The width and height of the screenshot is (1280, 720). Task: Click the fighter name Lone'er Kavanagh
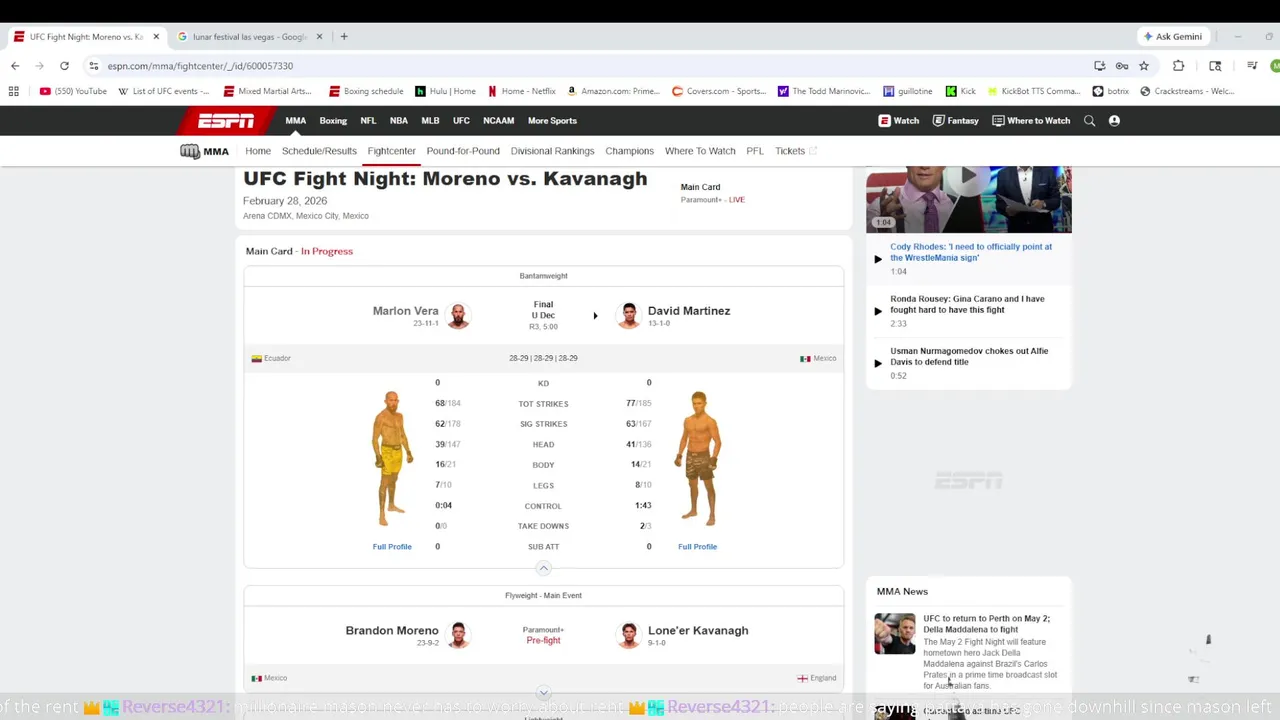(x=698, y=631)
